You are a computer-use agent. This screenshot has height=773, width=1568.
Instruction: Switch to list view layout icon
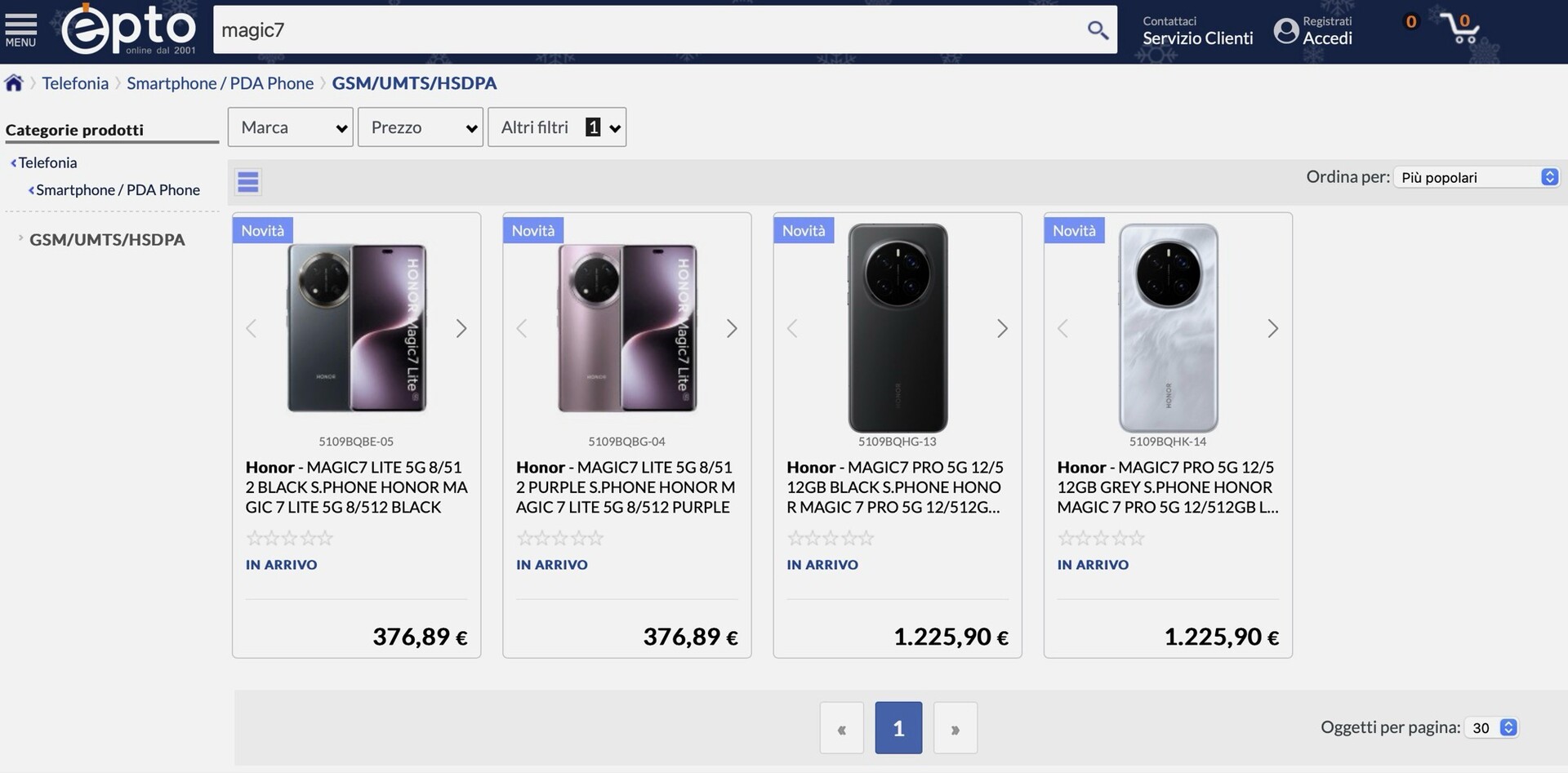248,182
